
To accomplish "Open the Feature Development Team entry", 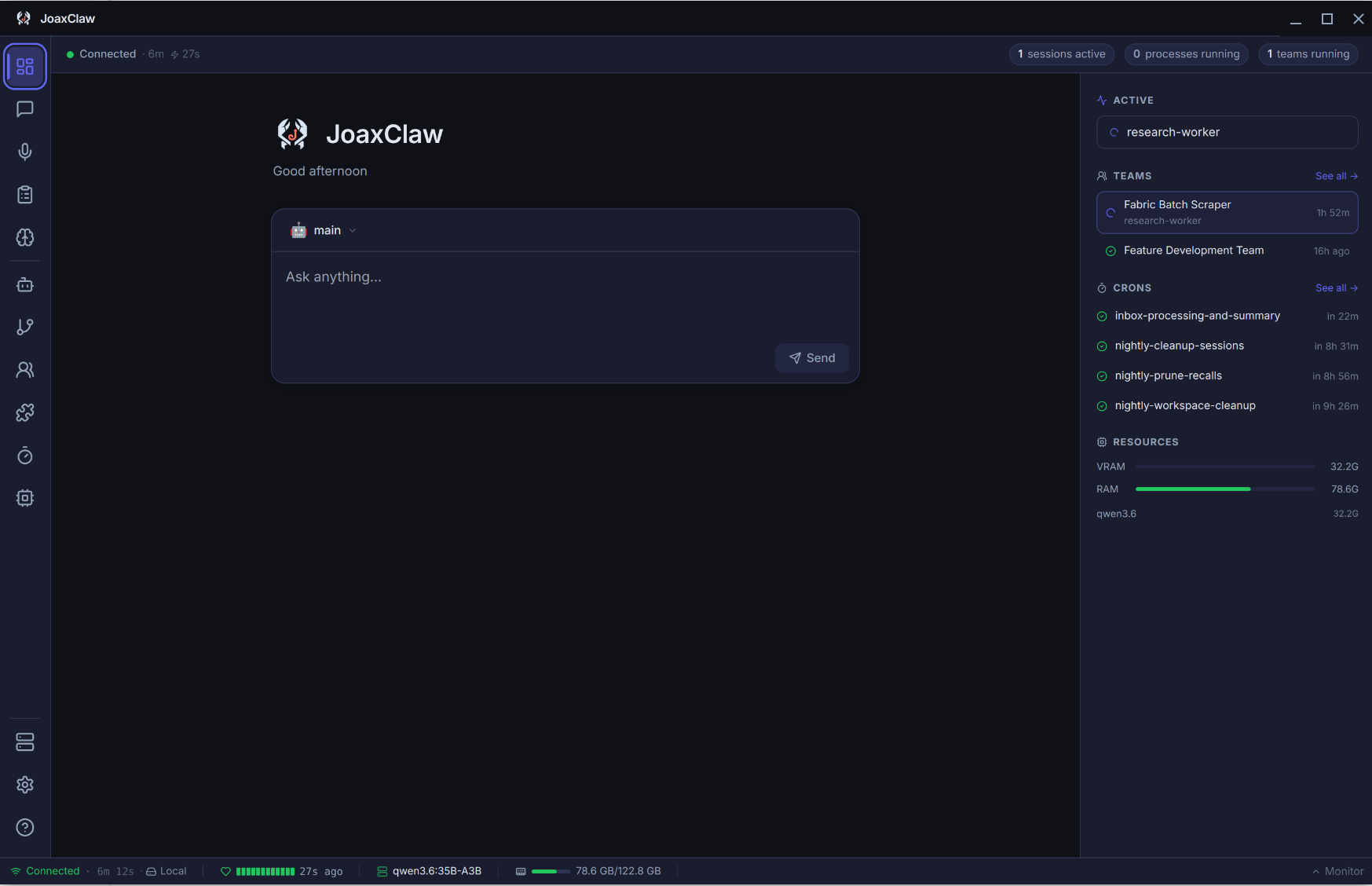I will [x=1227, y=251].
